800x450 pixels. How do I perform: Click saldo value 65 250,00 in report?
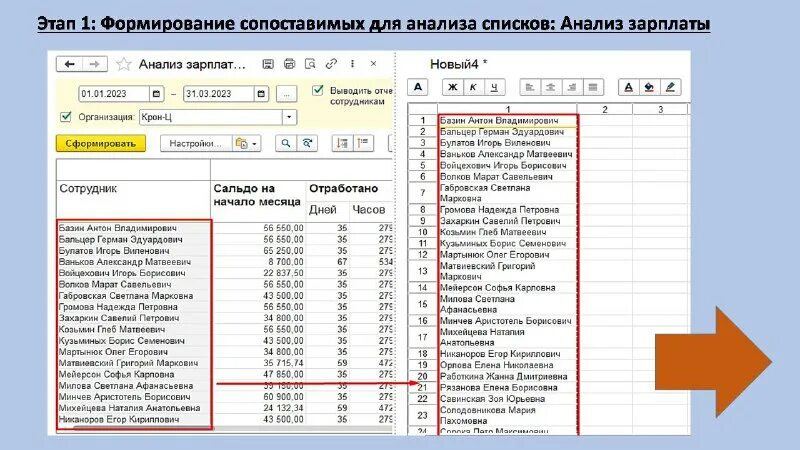[x=283, y=251]
